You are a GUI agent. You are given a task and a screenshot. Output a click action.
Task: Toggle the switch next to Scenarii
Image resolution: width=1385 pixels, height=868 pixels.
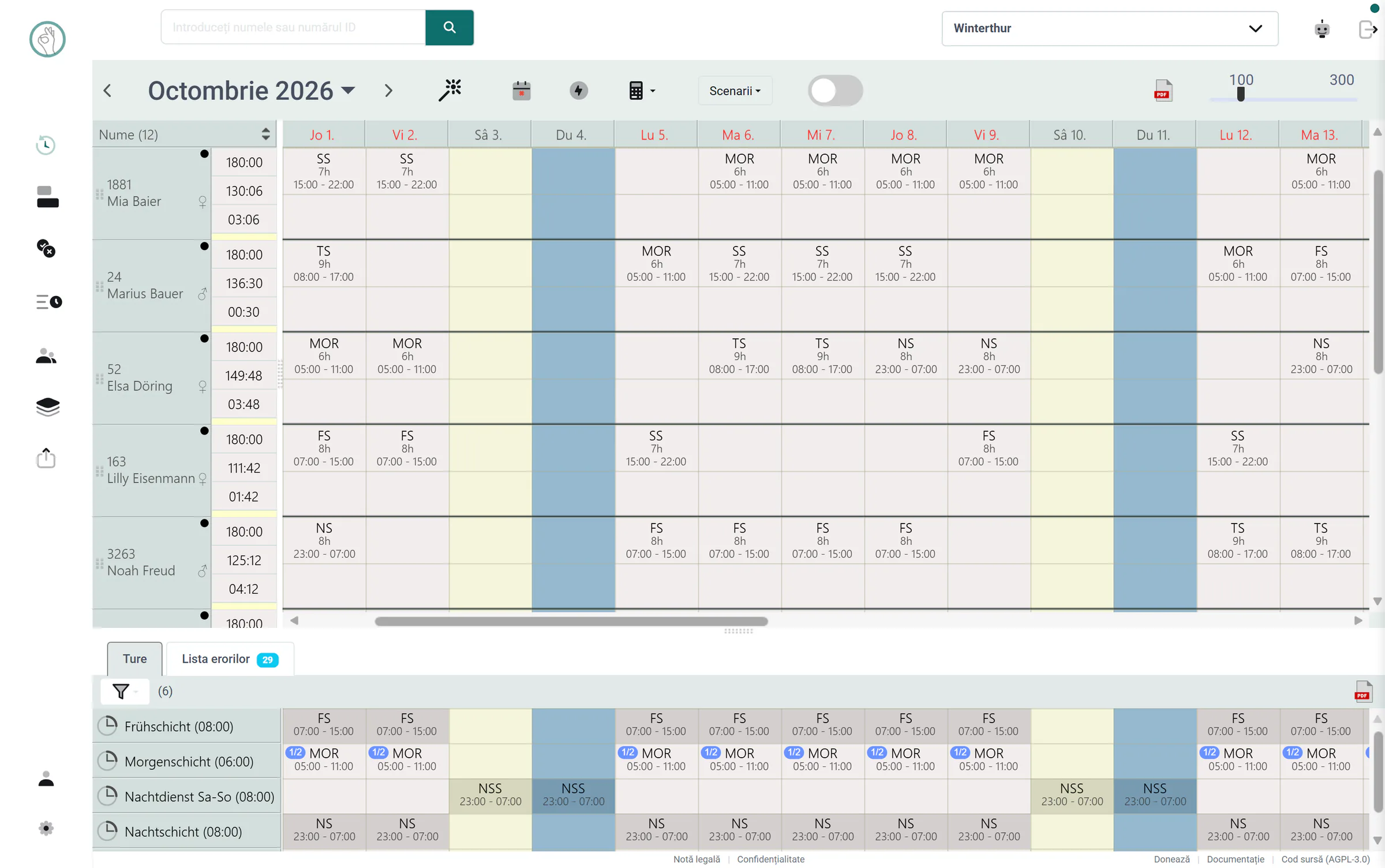[835, 91]
